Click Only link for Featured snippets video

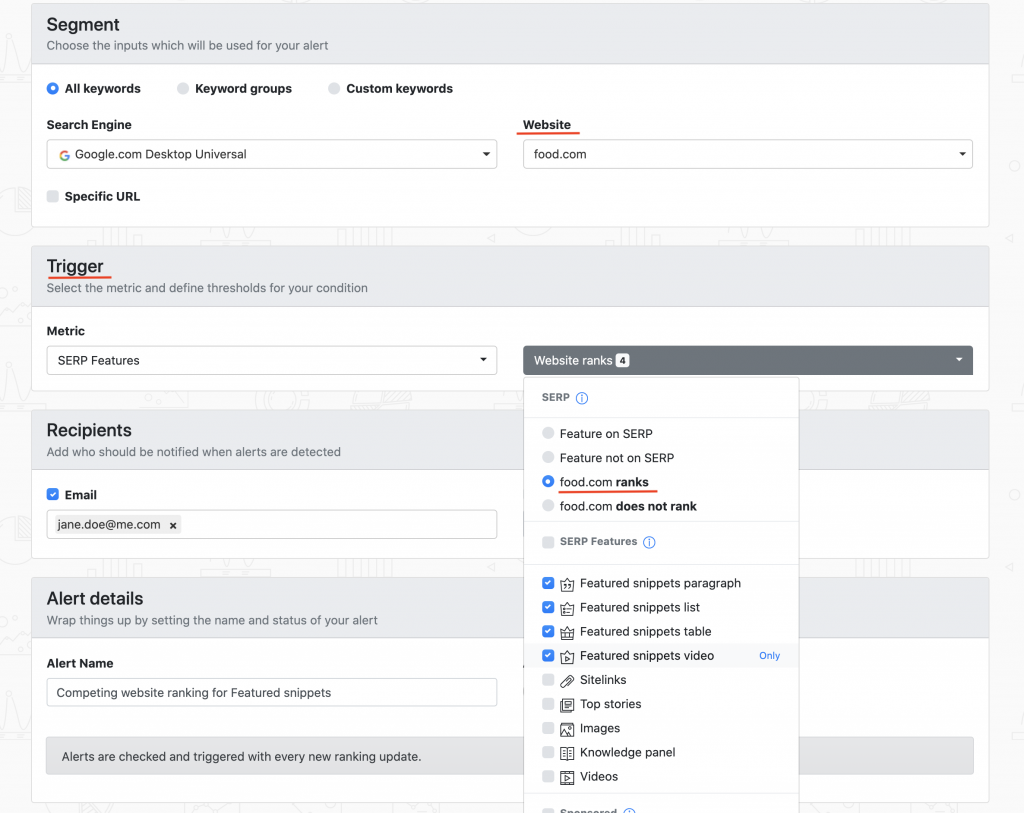pos(769,656)
